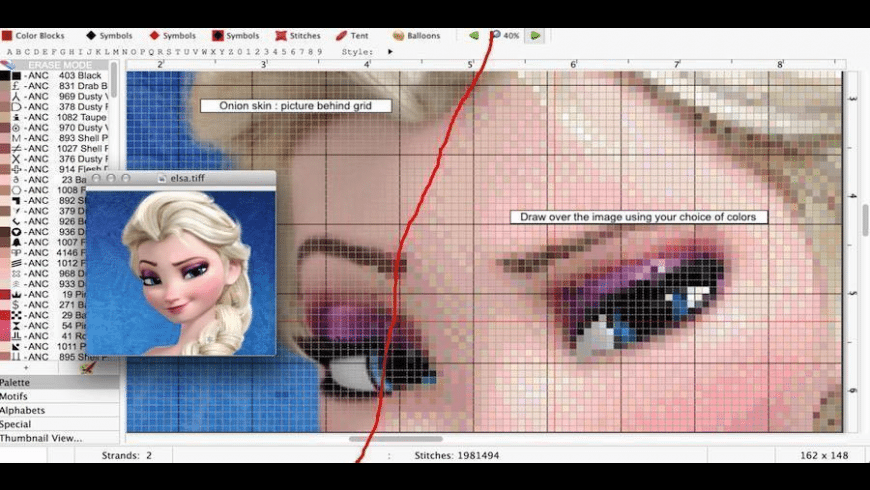Click the Thumbnail View button

41,438
